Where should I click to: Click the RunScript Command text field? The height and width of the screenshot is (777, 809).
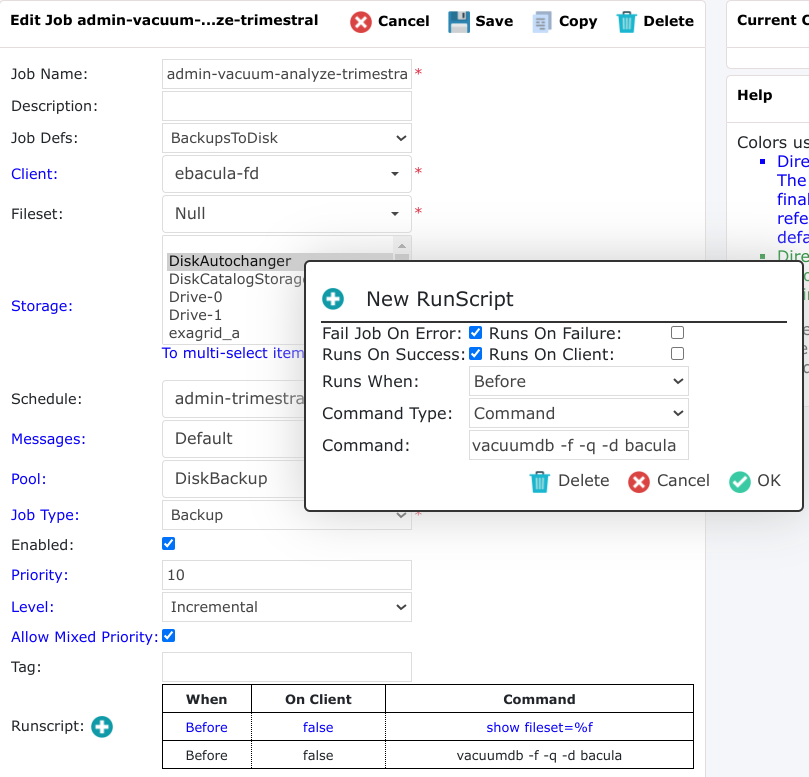click(x=578, y=445)
